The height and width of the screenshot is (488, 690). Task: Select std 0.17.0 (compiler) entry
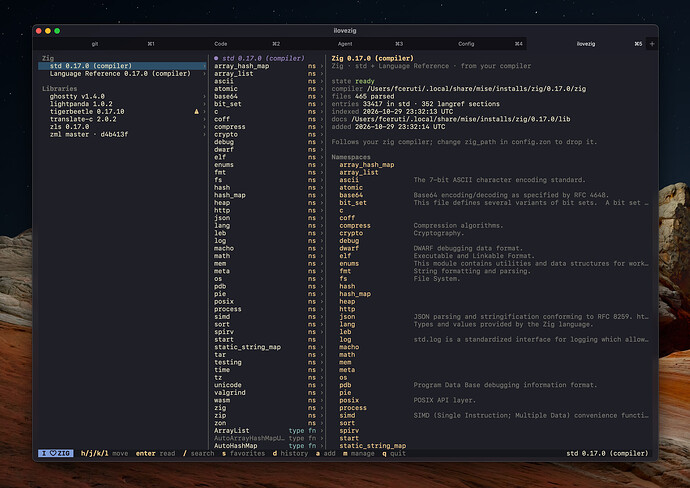click(x=122, y=66)
